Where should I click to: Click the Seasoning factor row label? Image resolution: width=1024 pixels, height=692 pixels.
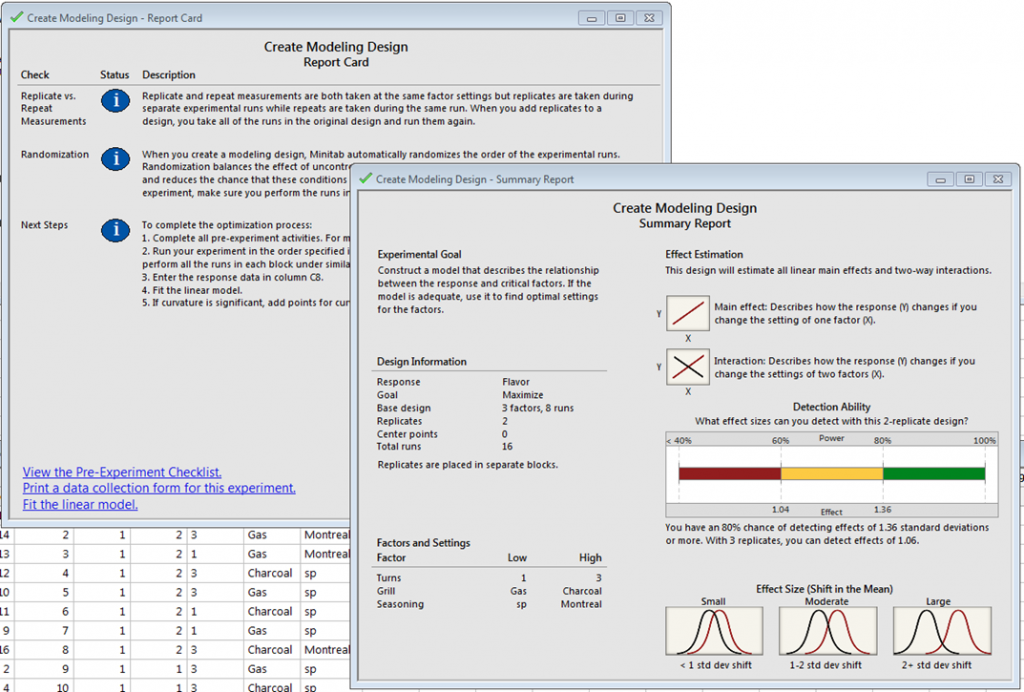400,604
